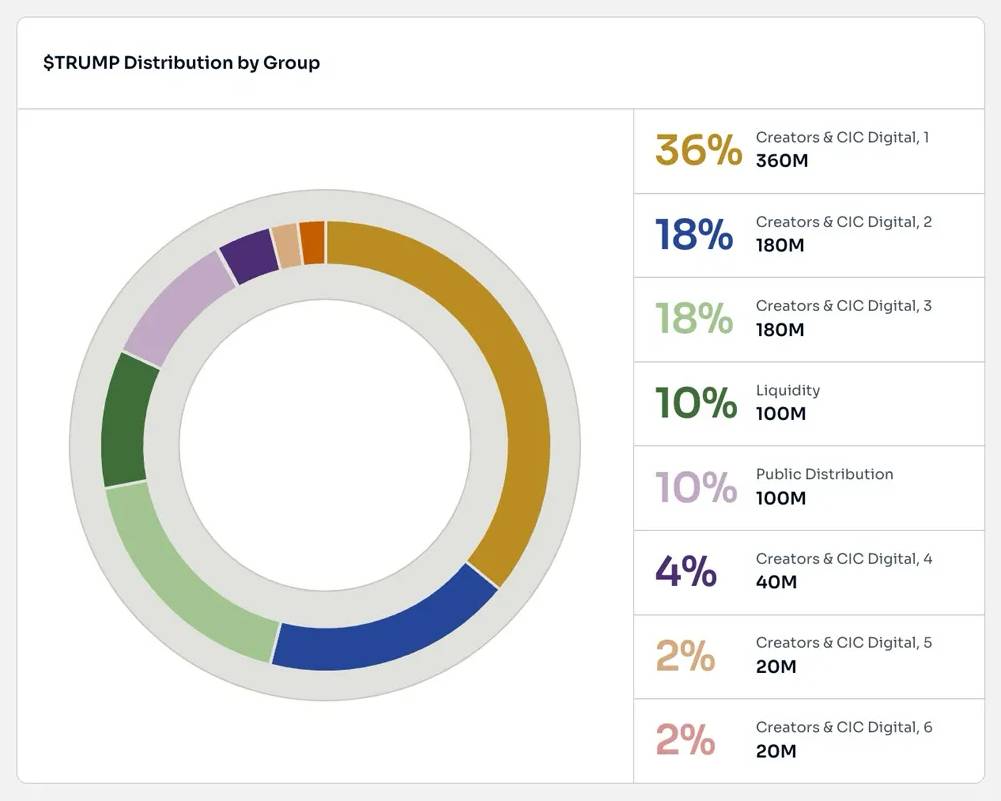Image resolution: width=1001 pixels, height=801 pixels.
Task: Select the Creators & CIC Digital, 3 label
Action: [x=844, y=306]
